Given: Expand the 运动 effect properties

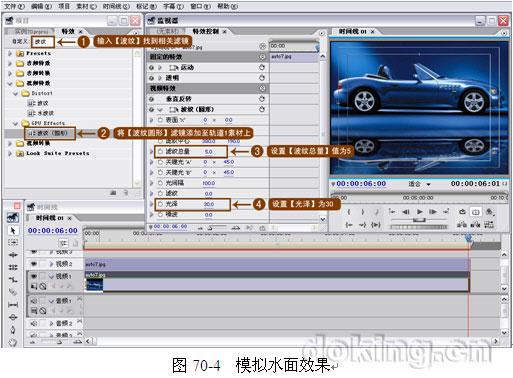Looking at the screenshot, I should point(160,68).
